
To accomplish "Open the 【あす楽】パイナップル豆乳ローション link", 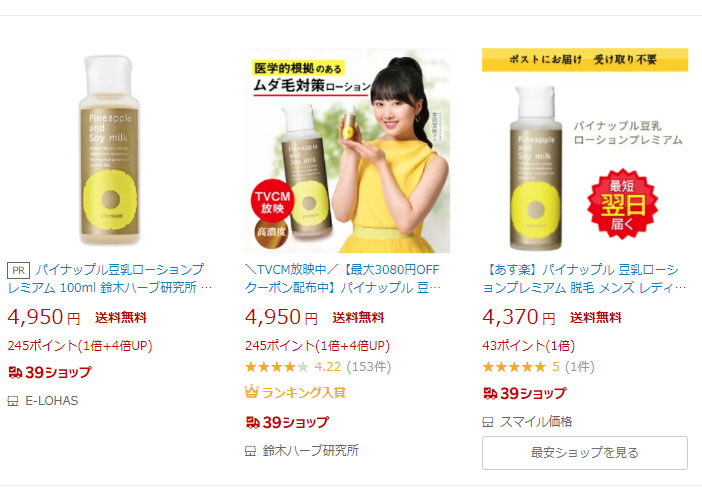I will coord(584,278).
